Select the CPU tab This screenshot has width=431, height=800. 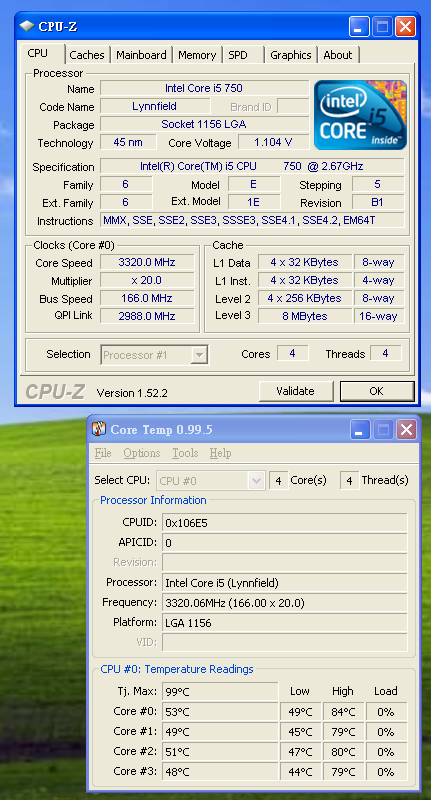tap(38, 54)
